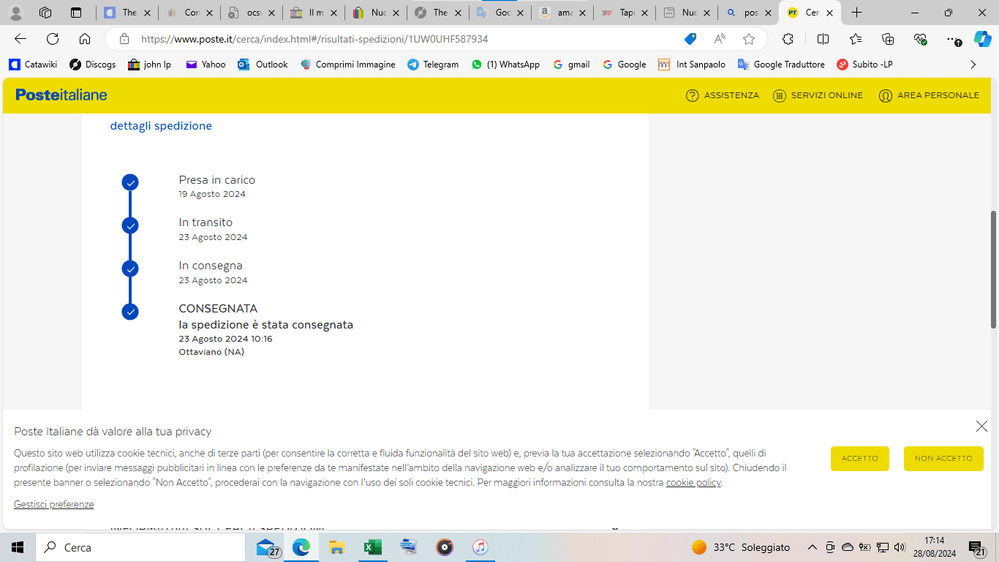The image size is (999, 562).
Task: Click the In consegna step checkmark
Action: pos(130,268)
